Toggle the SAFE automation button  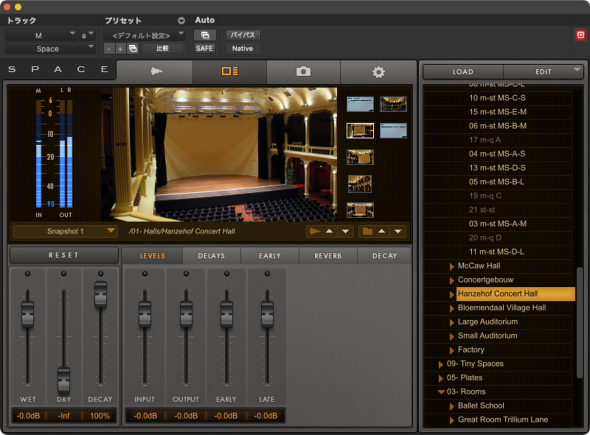pos(205,49)
